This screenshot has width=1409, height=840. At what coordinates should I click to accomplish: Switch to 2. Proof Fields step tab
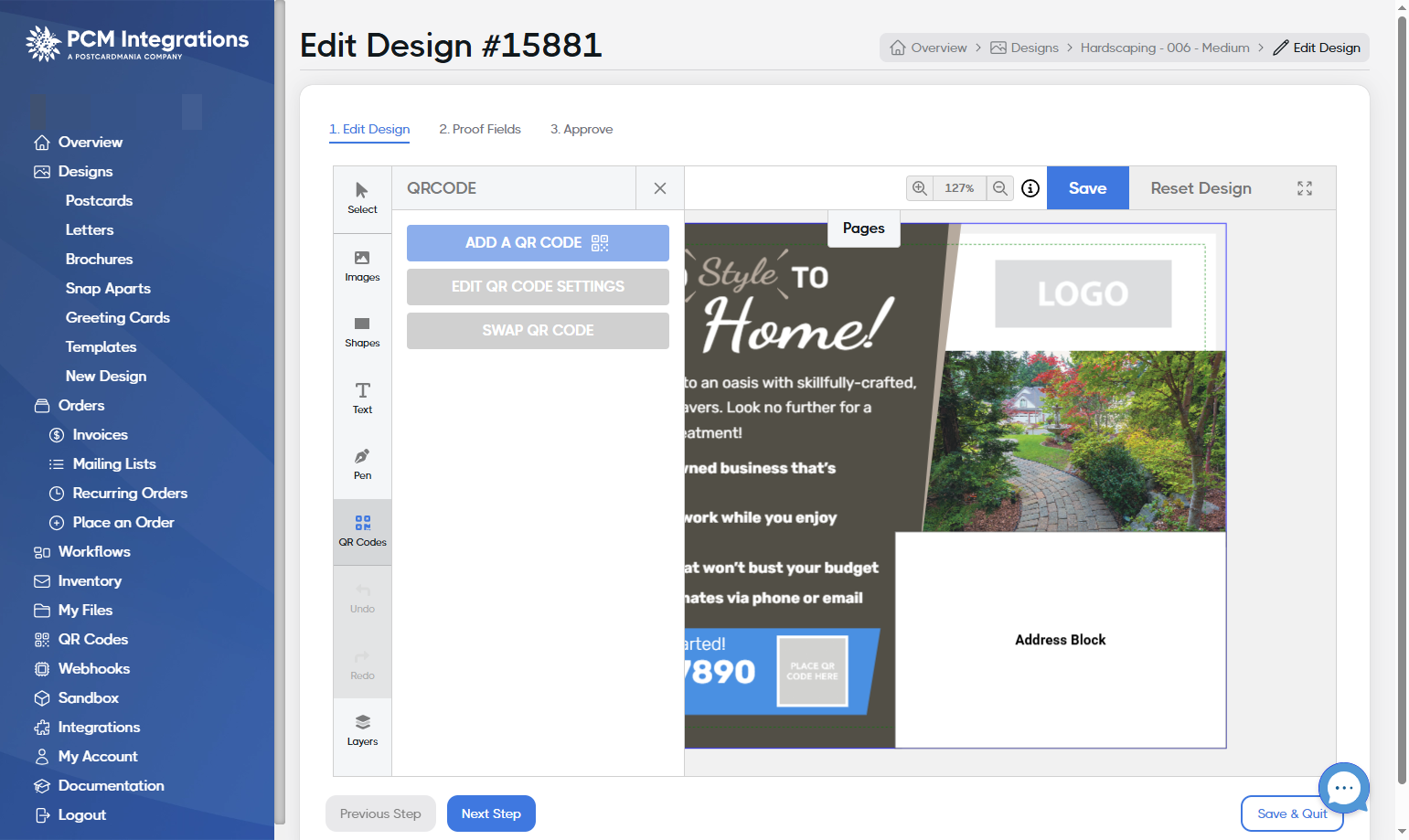(x=480, y=130)
